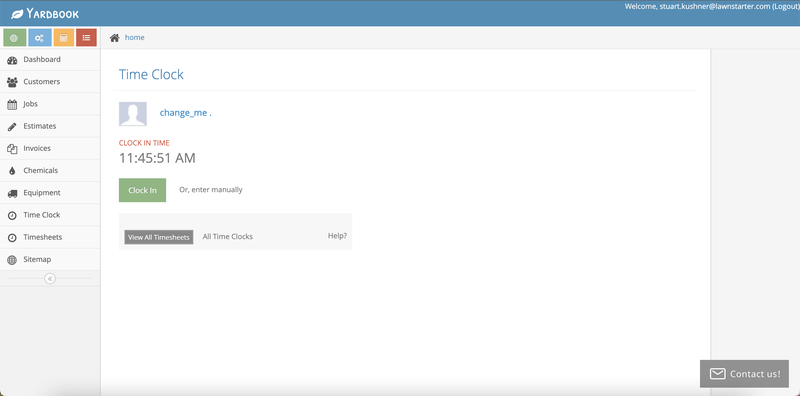Click the Equipment truck icon
800x396 pixels.
(x=12, y=193)
